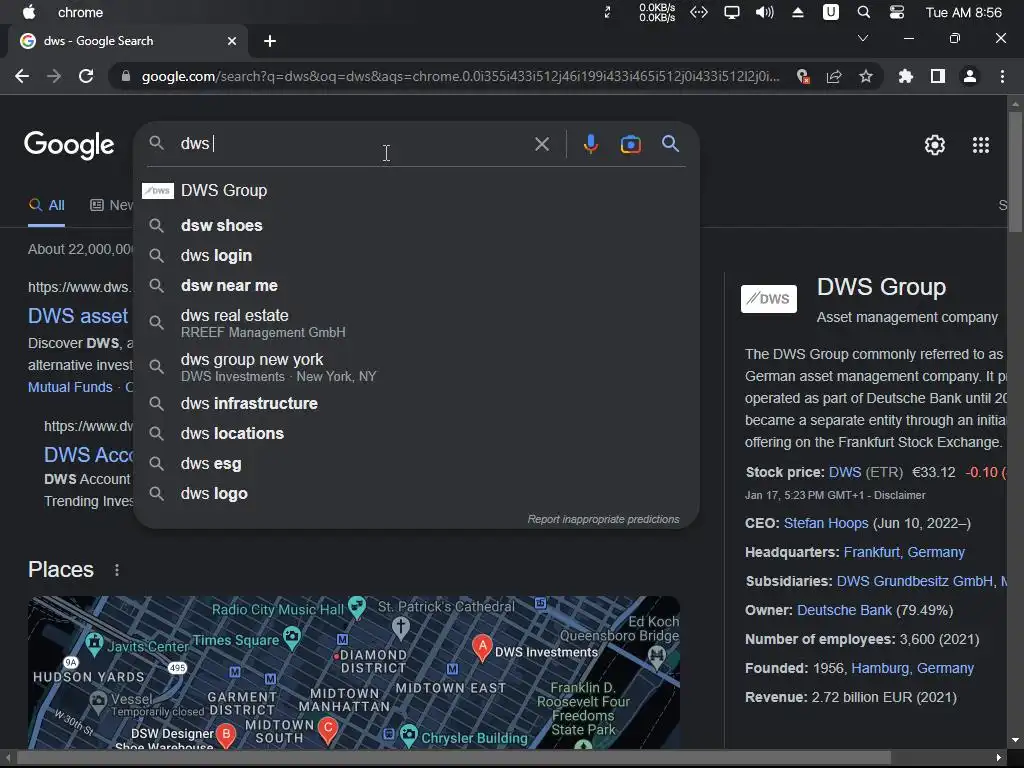Open Places section three-dot options
The width and height of the screenshot is (1024, 768).
click(x=117, y=569)
